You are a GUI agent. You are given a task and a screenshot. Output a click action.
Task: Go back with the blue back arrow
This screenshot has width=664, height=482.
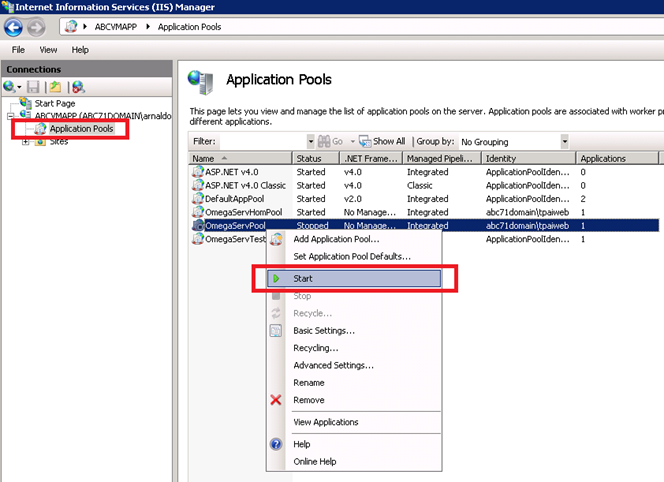(x=13, y=28)
